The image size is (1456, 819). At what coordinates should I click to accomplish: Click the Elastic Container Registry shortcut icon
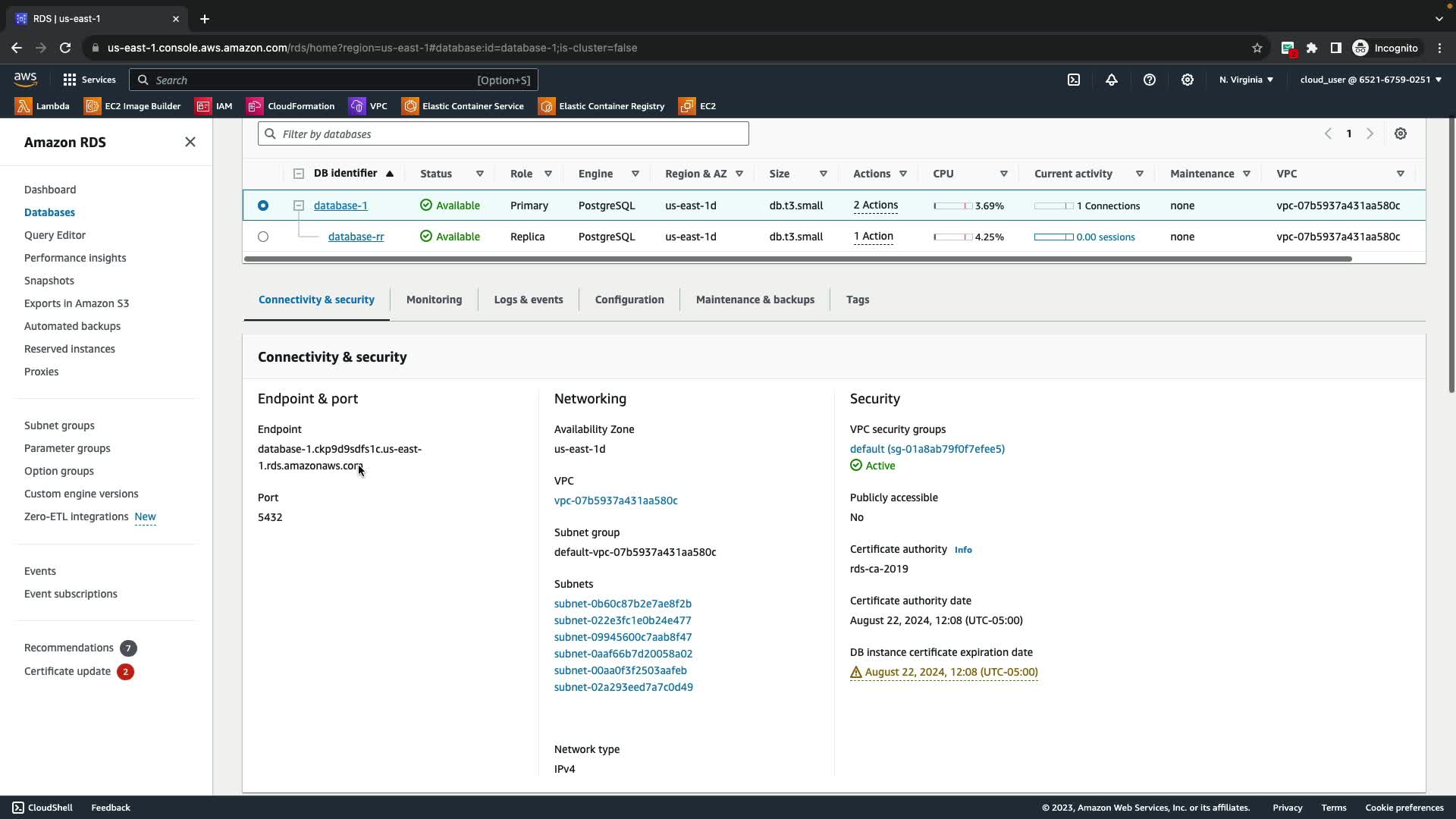click(x=547, y=106)
